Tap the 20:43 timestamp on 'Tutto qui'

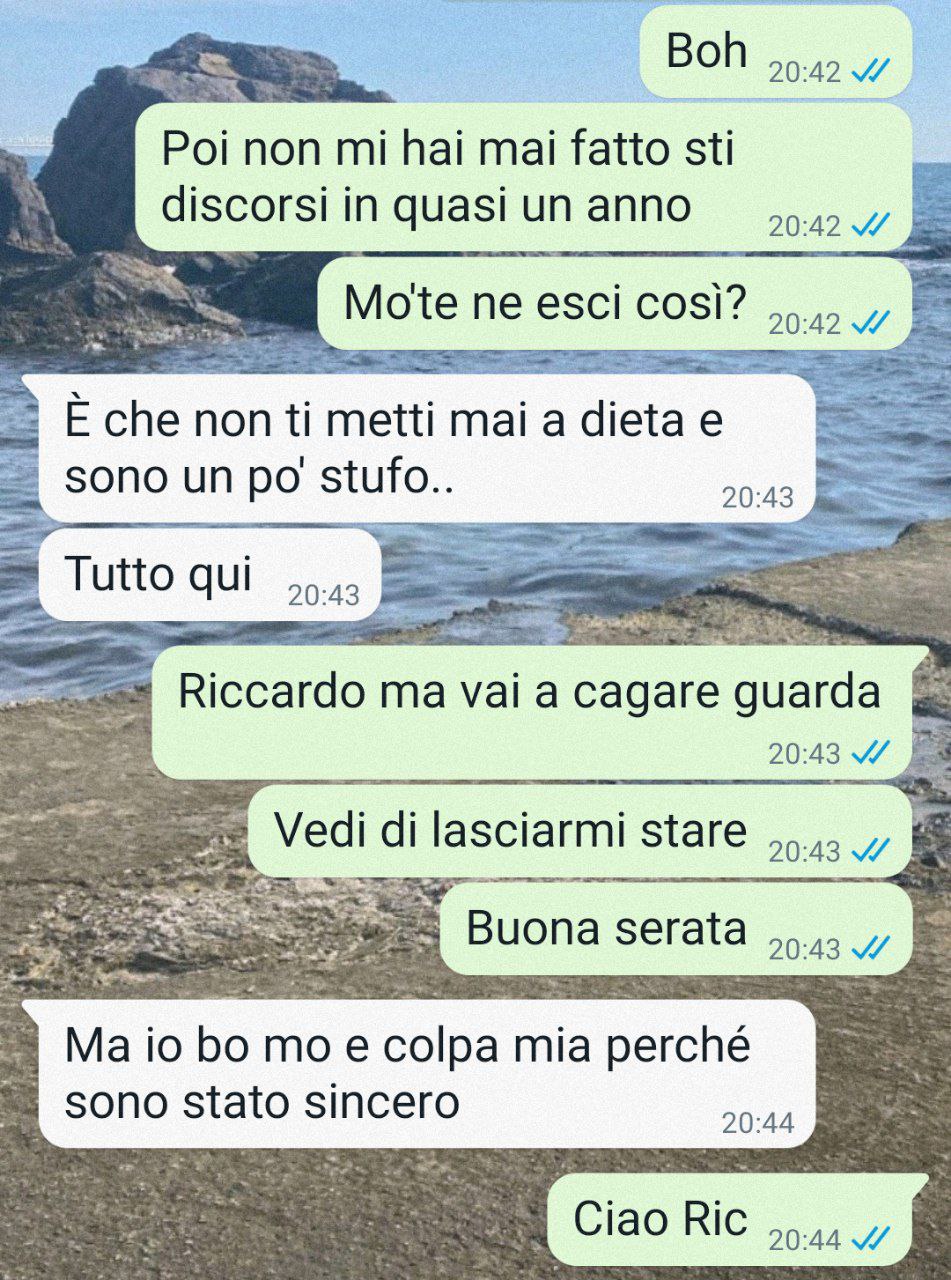(323, 596)
